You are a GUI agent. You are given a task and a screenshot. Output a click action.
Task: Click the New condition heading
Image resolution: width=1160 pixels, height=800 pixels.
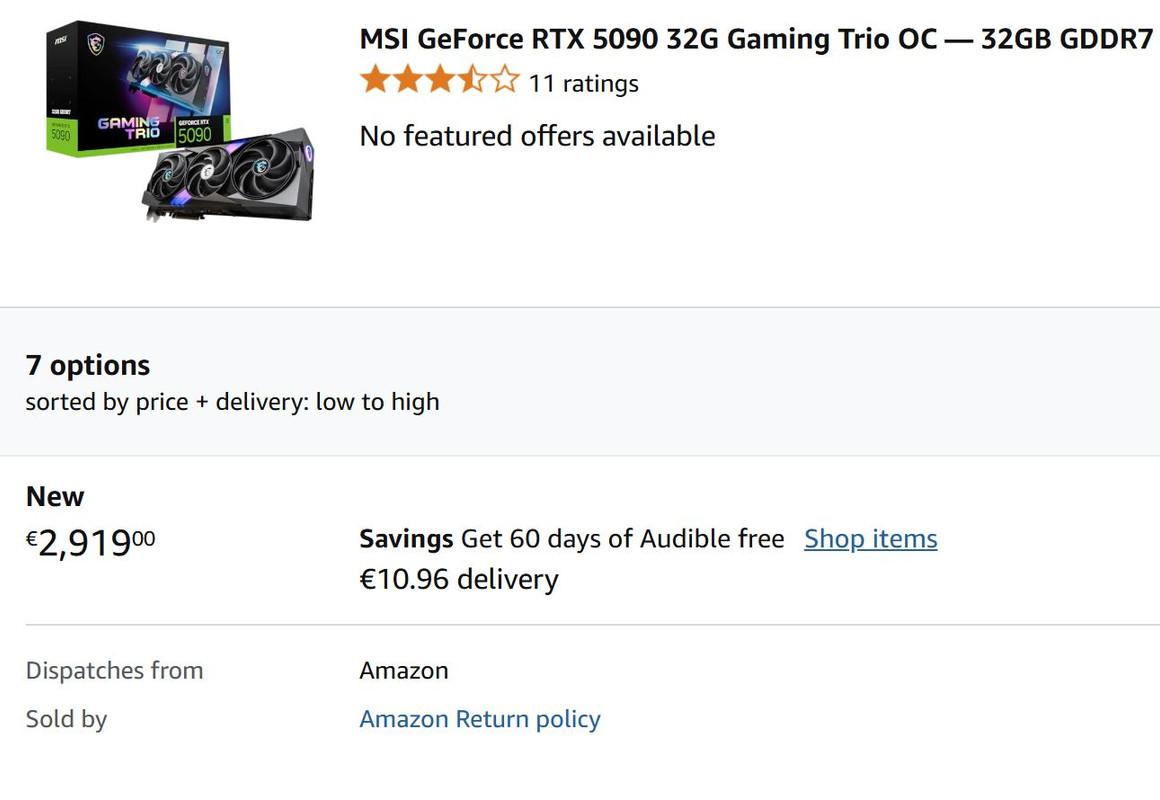pos(55,496)
